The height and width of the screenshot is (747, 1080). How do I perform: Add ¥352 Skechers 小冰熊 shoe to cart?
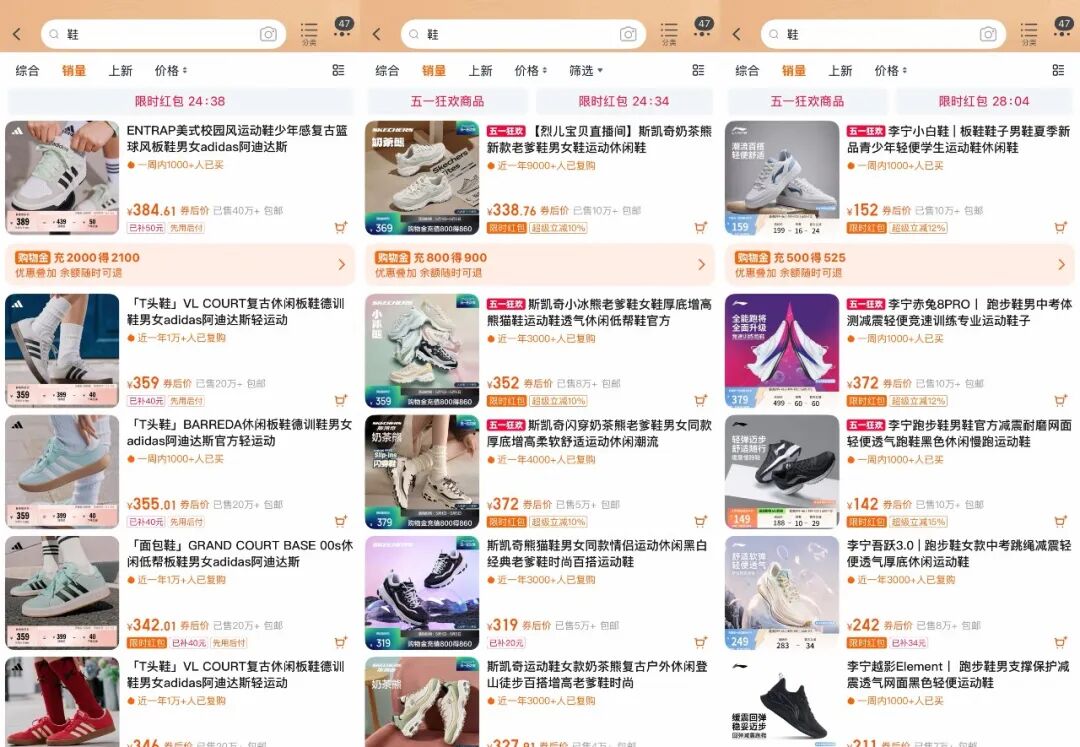pyautogui.click(x=701, y=400)
